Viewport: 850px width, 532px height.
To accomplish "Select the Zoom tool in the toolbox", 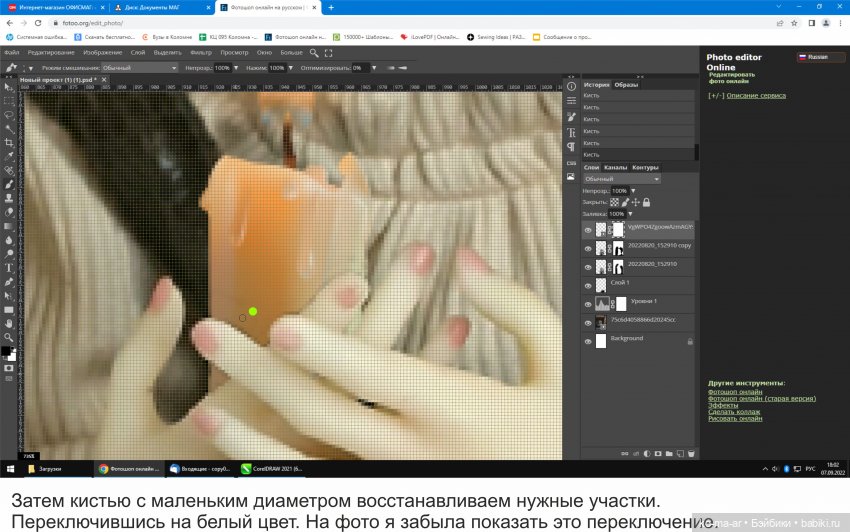I will 9,337.
